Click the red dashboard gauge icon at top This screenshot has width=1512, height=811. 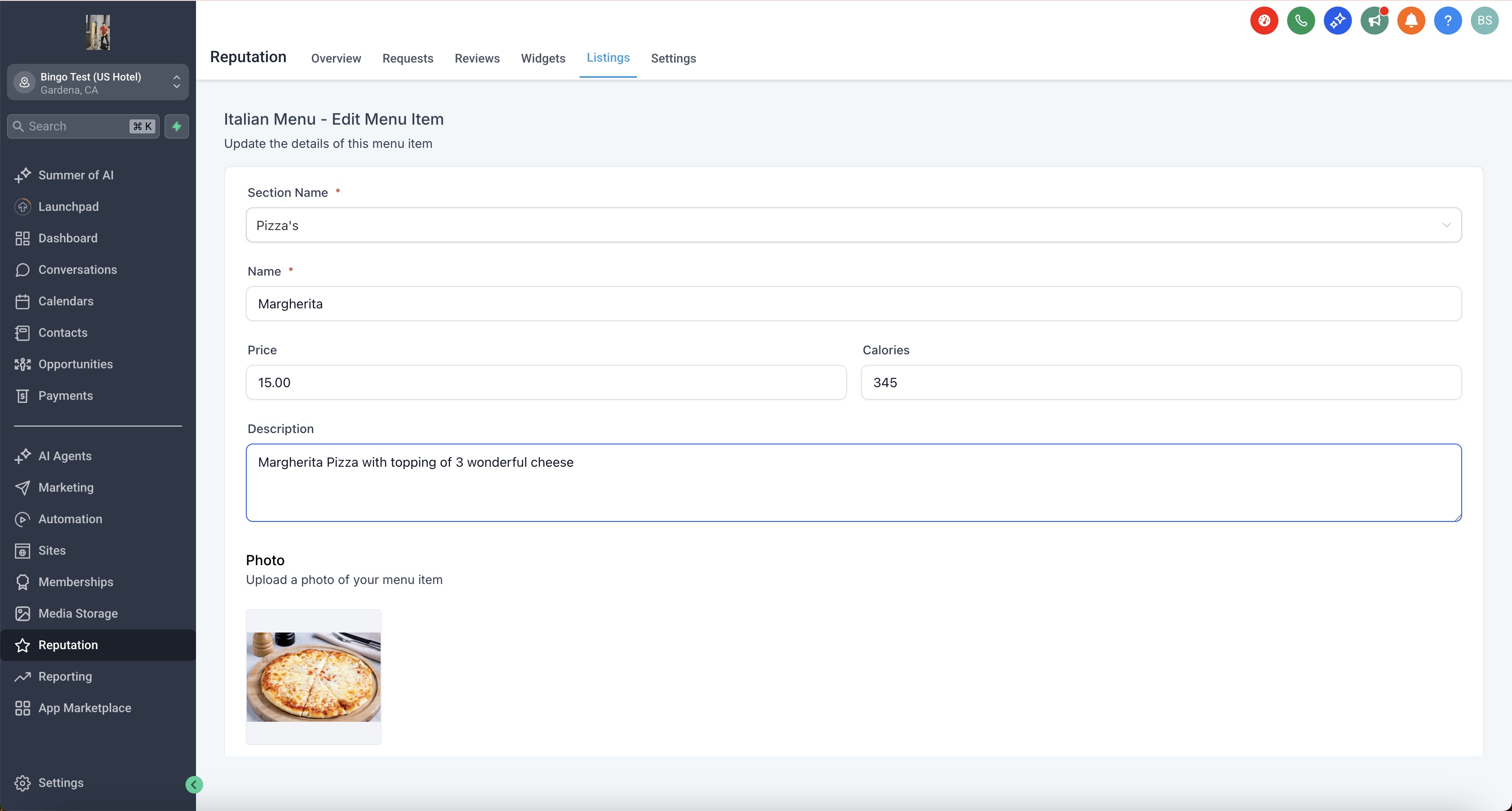1263,21
